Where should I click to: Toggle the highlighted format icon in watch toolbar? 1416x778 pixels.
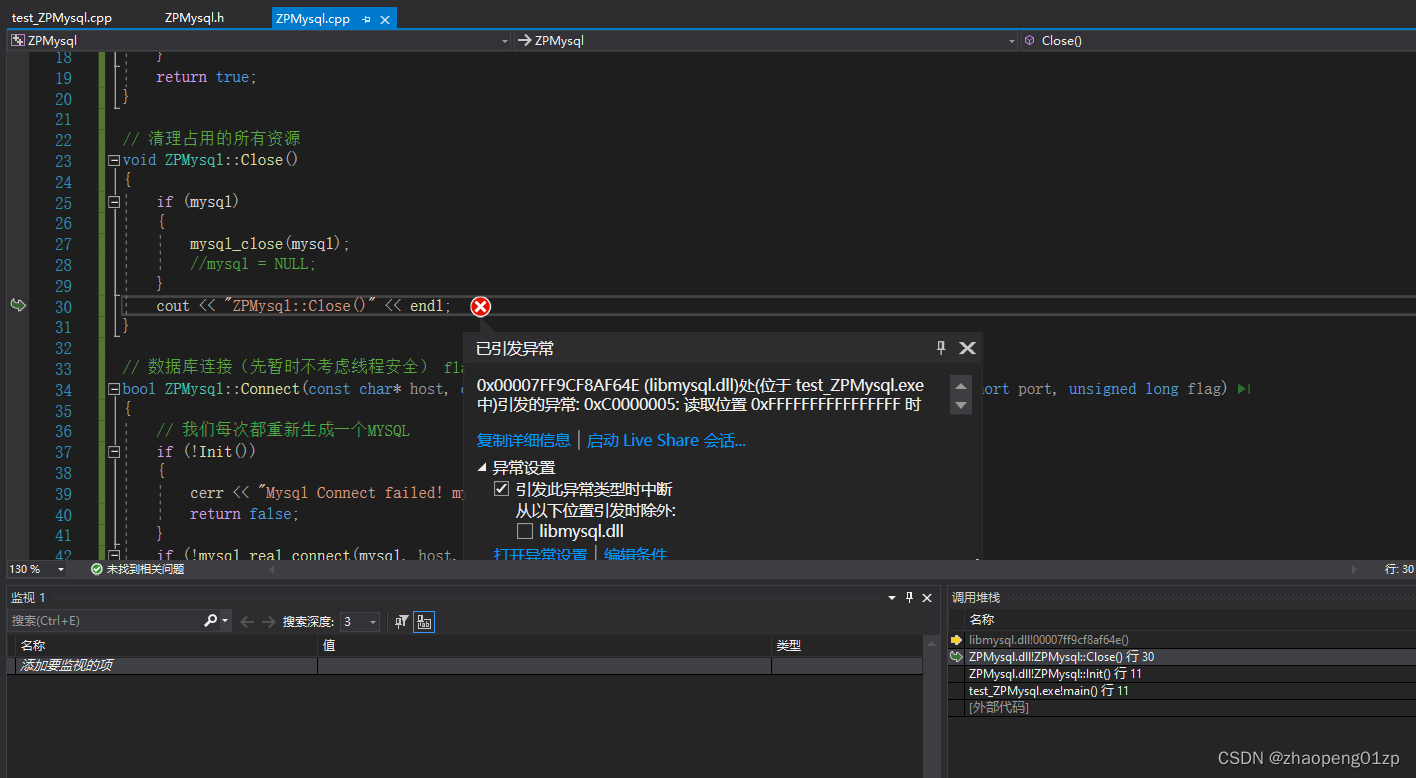(424, 622)
